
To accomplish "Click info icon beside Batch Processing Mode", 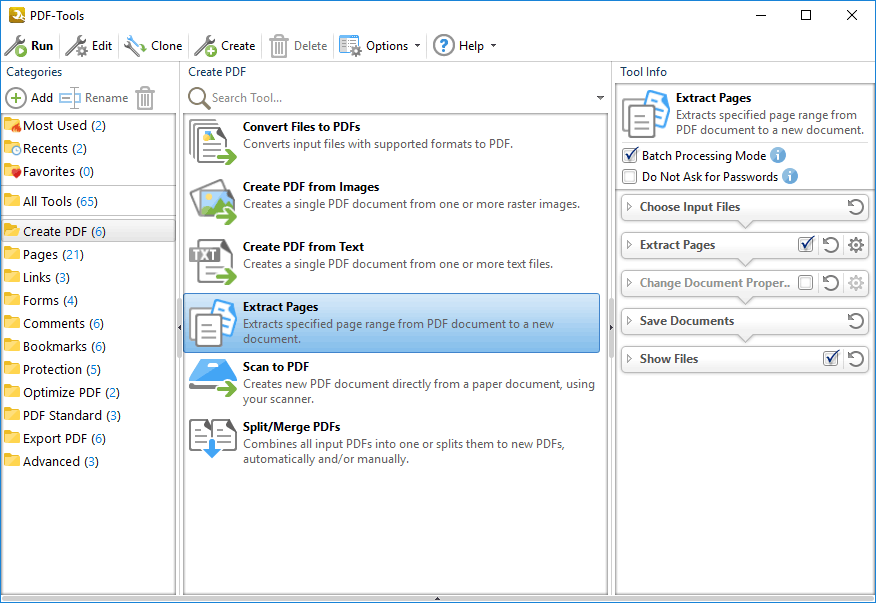I will [778, 155].
